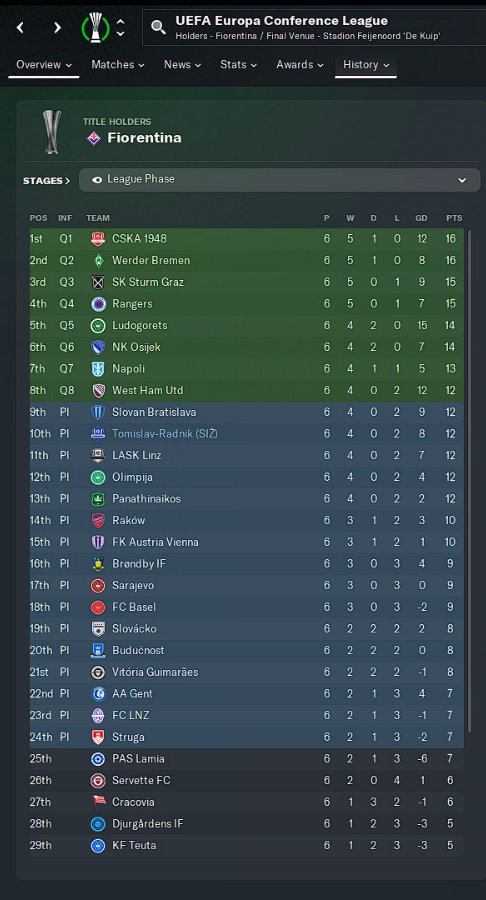Viewport: 486px width, 900px height.
Task: Click the search magnifier icon
Action: [x=158, y=26]
